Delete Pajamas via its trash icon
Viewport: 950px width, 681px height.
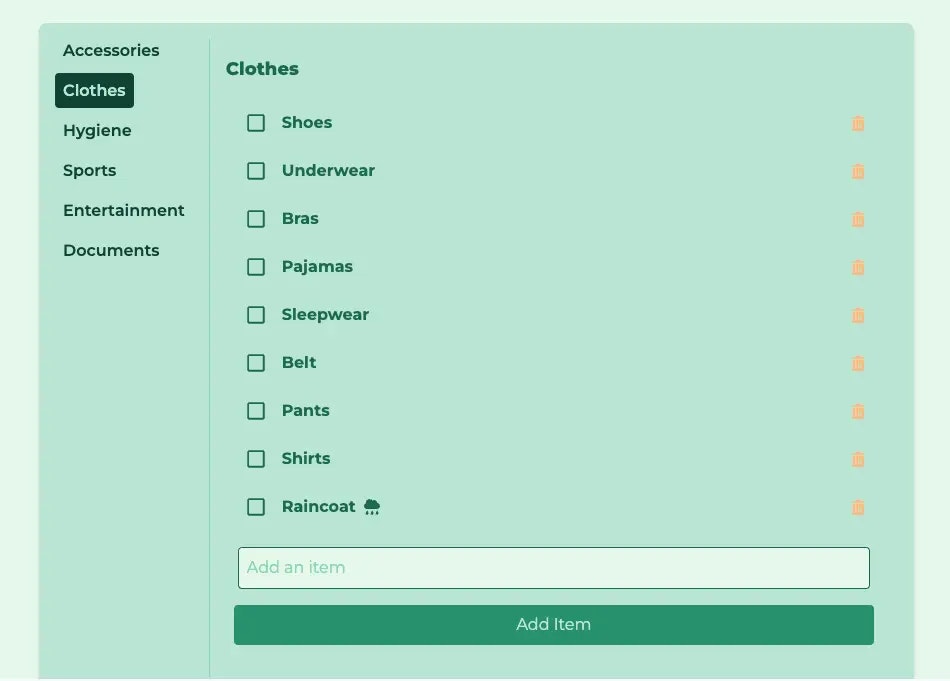[858, 267]
